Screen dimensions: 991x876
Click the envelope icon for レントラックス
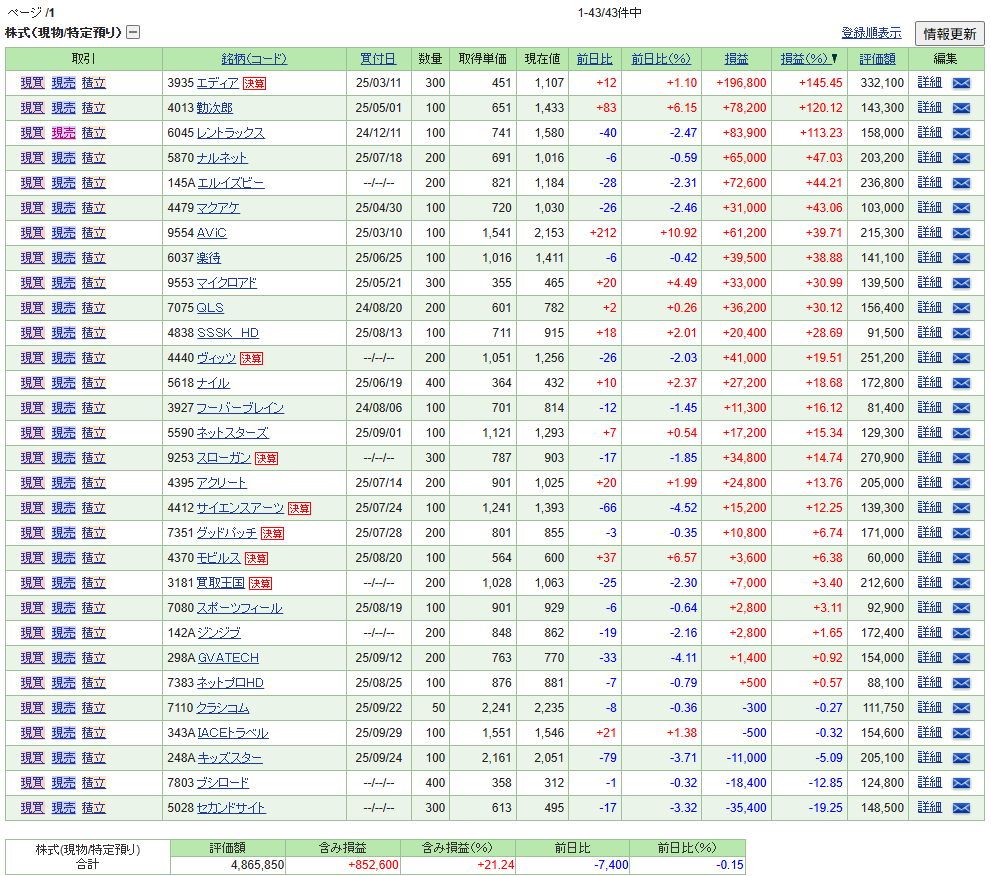point(961,133)
